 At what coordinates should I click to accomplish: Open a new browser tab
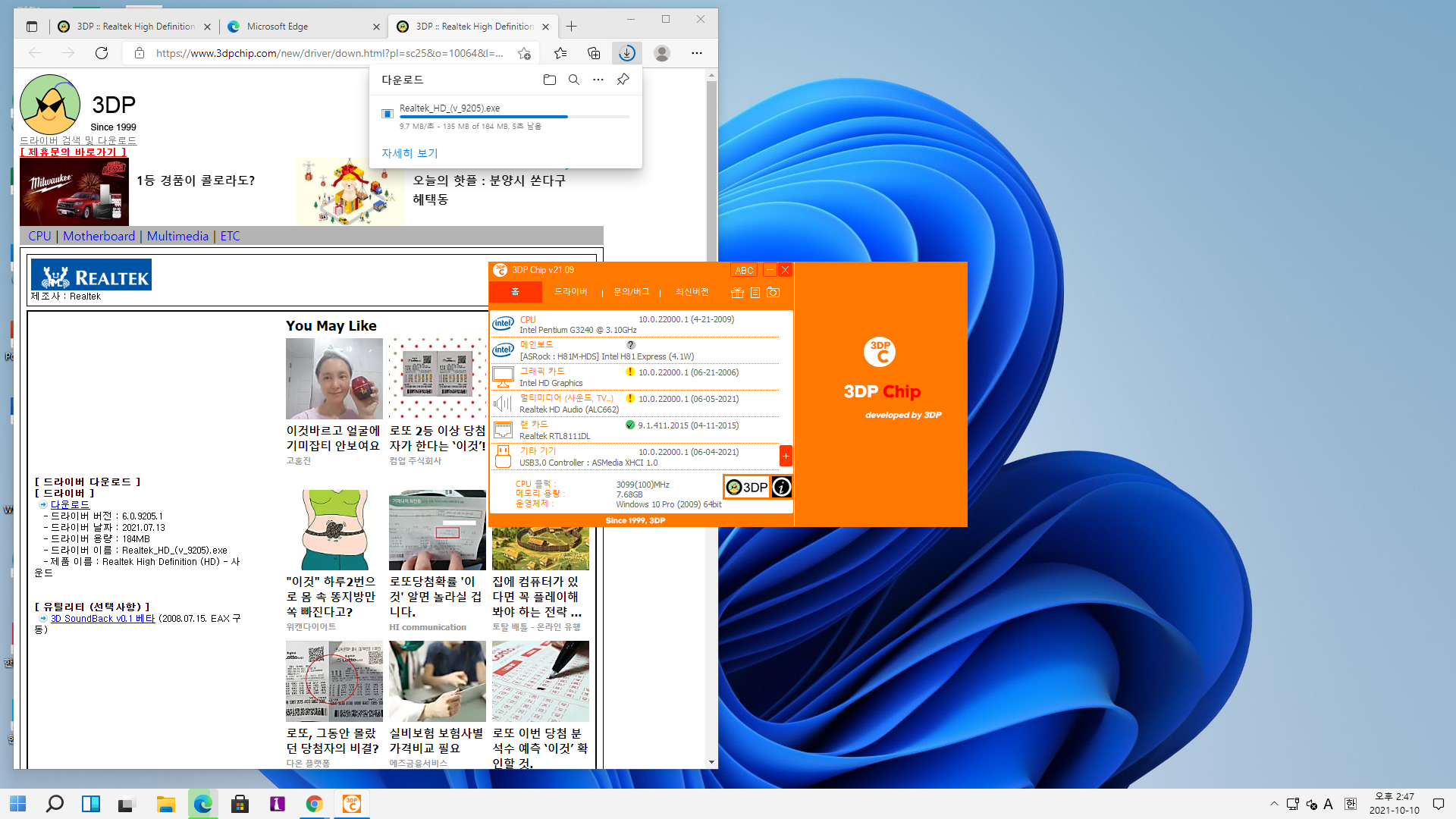tap(571, 27)
